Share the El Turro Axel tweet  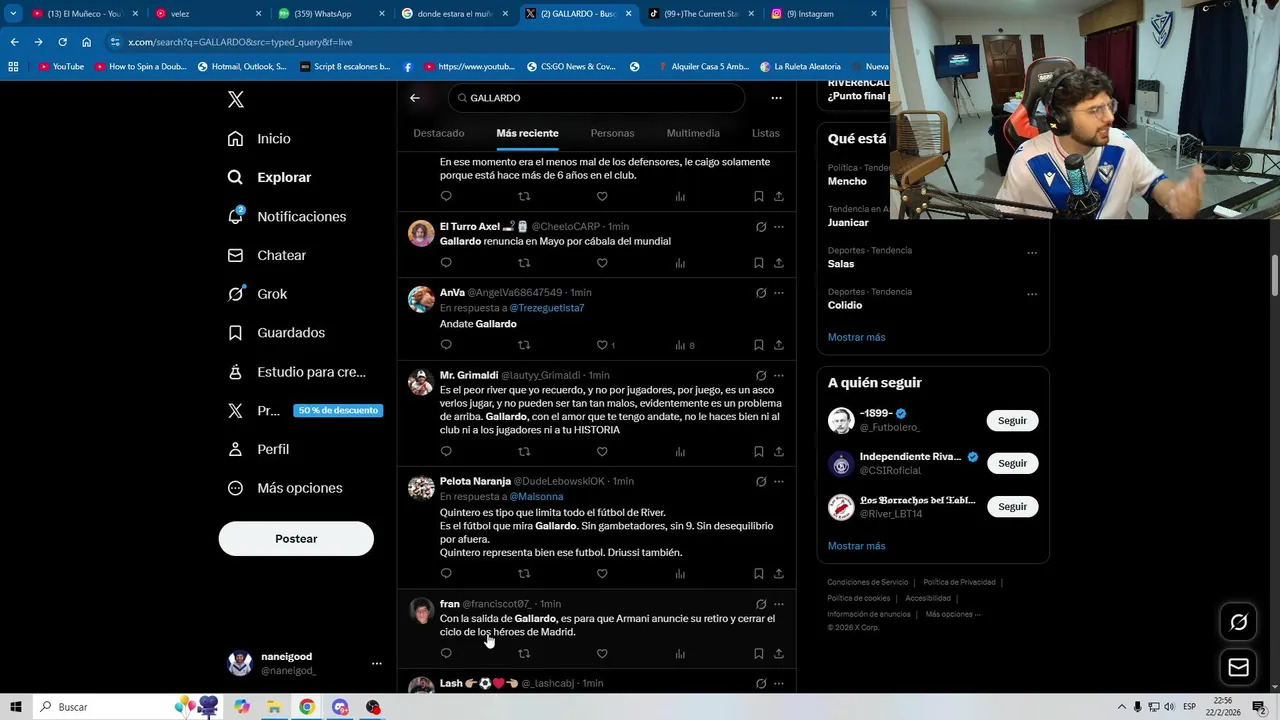779,263
